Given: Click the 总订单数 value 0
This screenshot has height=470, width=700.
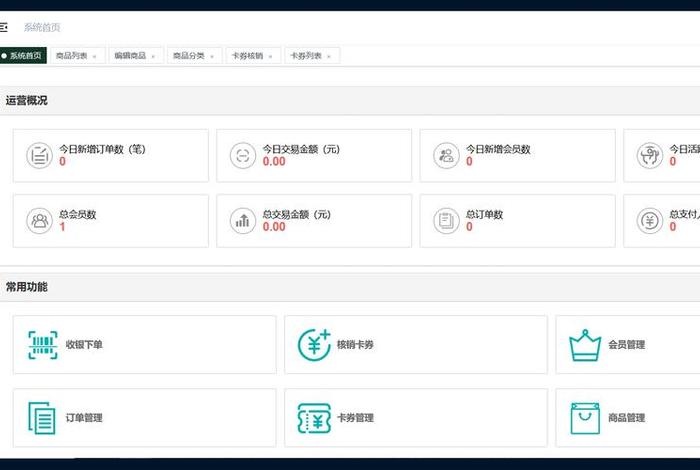Looking at the screenshot, I should [469, 227].
